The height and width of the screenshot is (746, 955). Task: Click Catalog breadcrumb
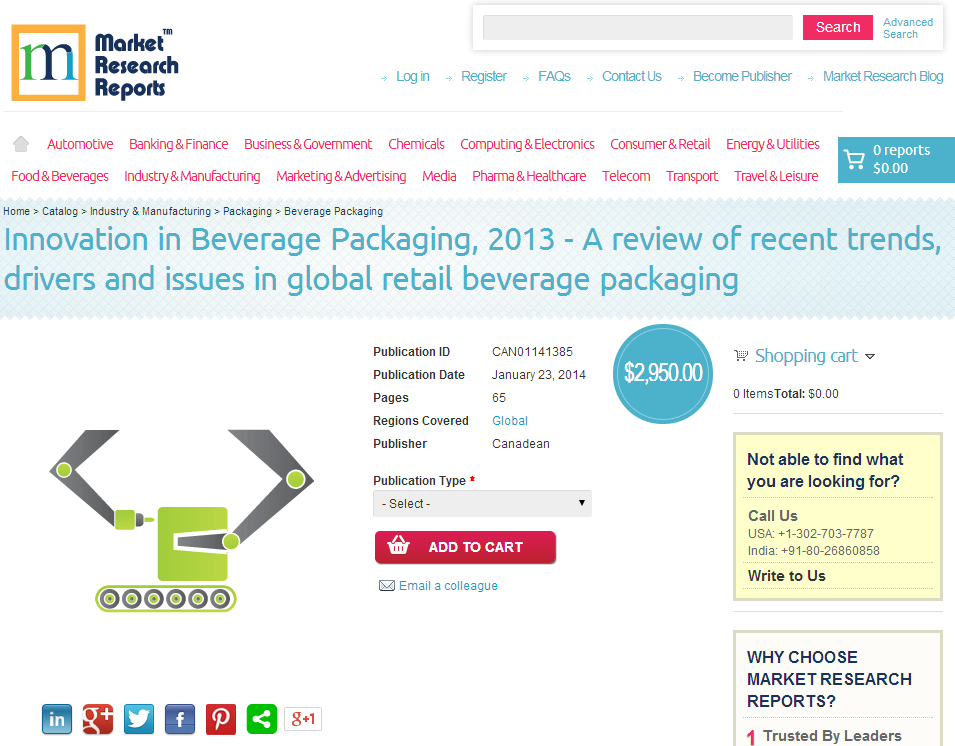point(60,211)
